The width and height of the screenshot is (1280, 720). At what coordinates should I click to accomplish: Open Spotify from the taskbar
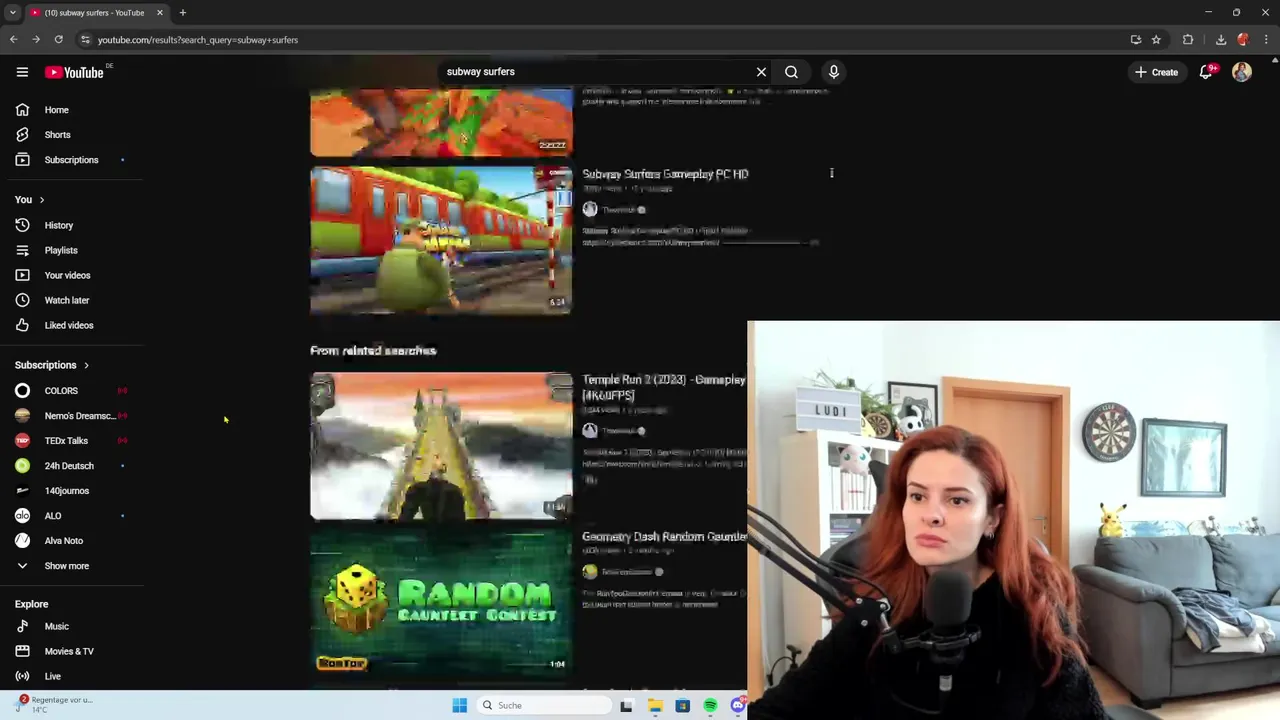[x=710, y=705]
